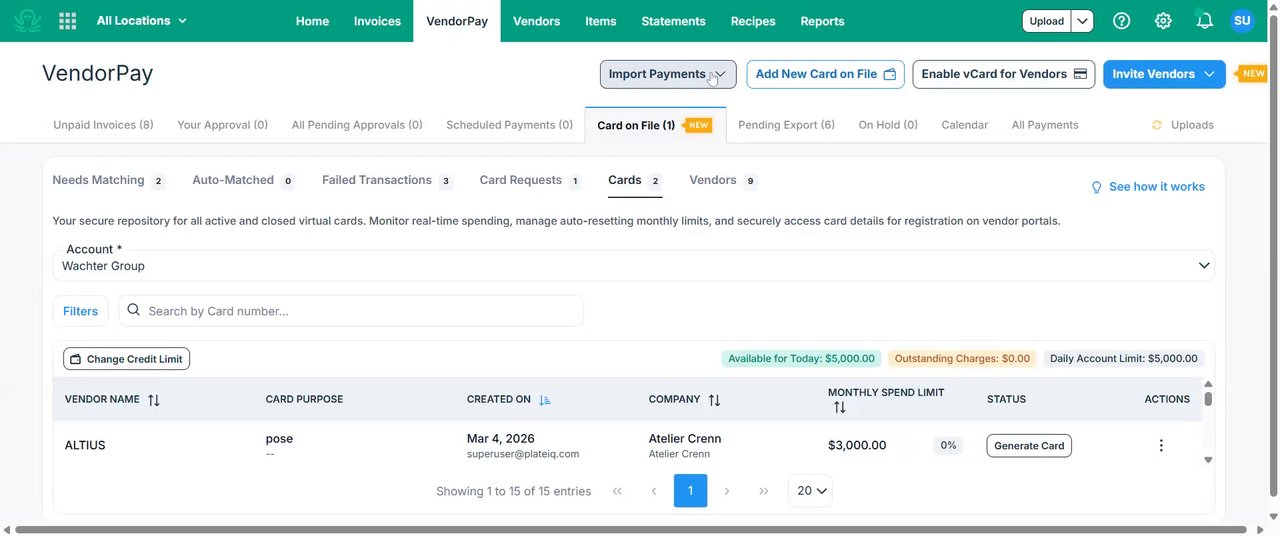Click the $3,000.00 spend limit value
The image size is (1280, 536).
[857, 445]
